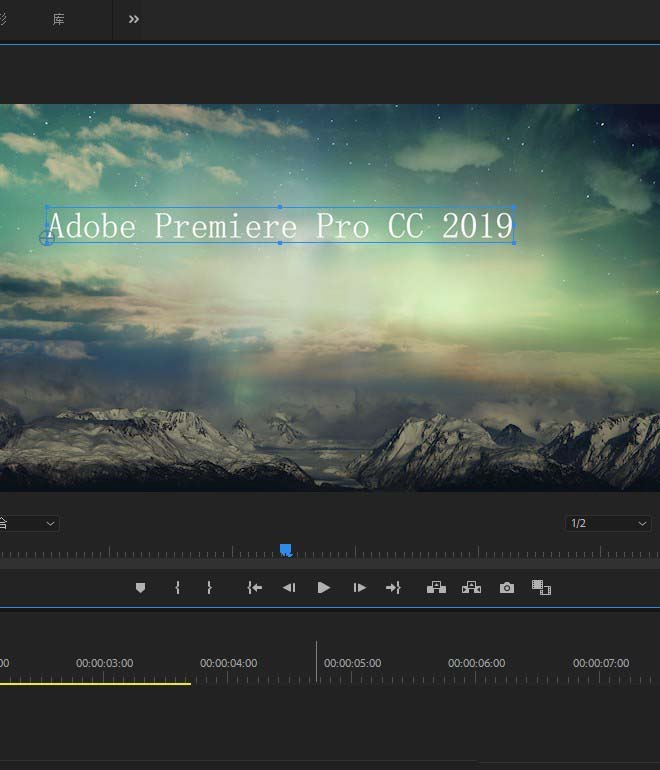
Task: Jump to Out point
Action: pyautogui.click(x=393, y=588)
